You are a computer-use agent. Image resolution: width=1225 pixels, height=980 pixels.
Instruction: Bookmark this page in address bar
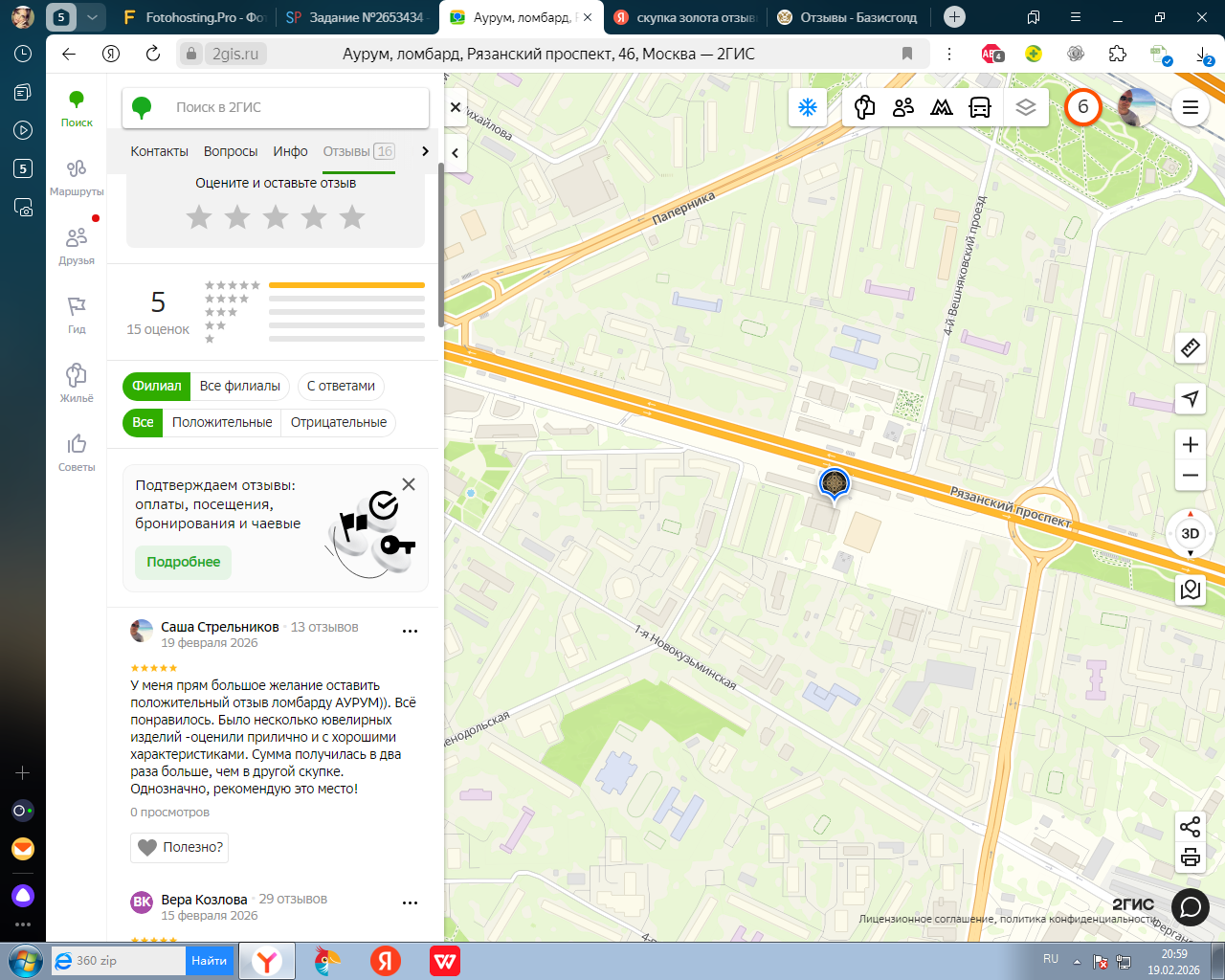point(907,54)
